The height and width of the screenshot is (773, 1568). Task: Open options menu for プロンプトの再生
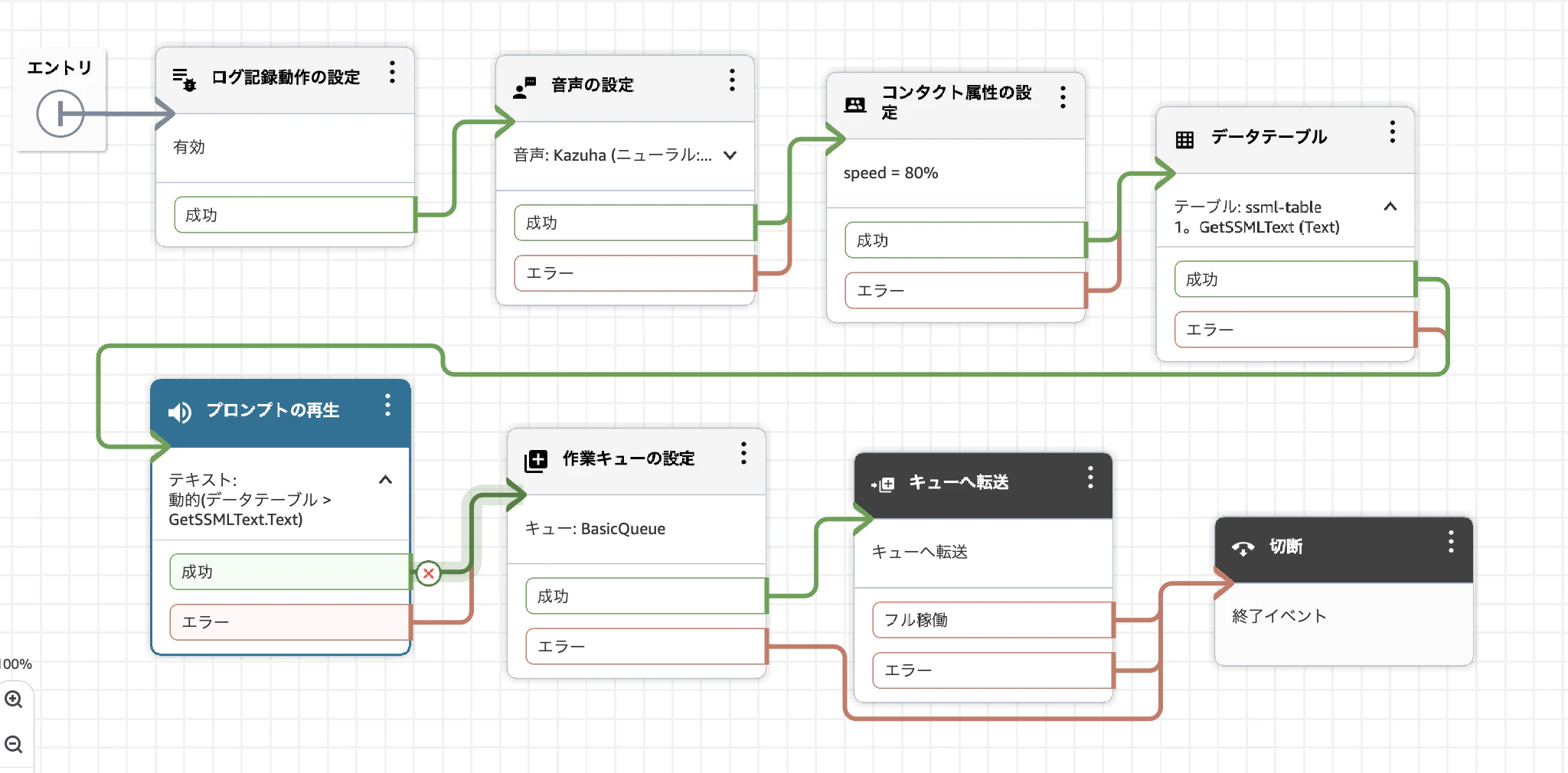click(387, 405)
